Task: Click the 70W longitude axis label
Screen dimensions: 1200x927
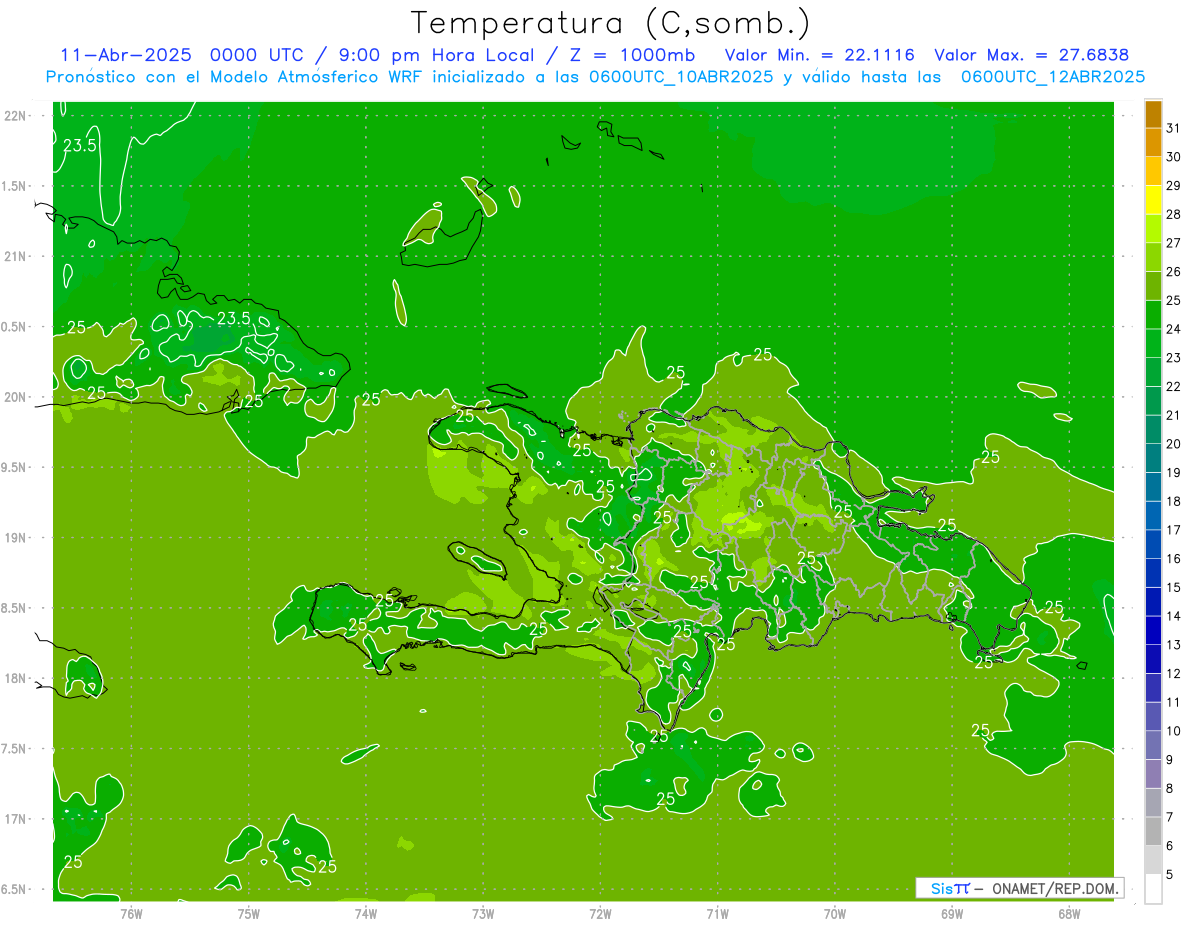Action: [835, 913]
